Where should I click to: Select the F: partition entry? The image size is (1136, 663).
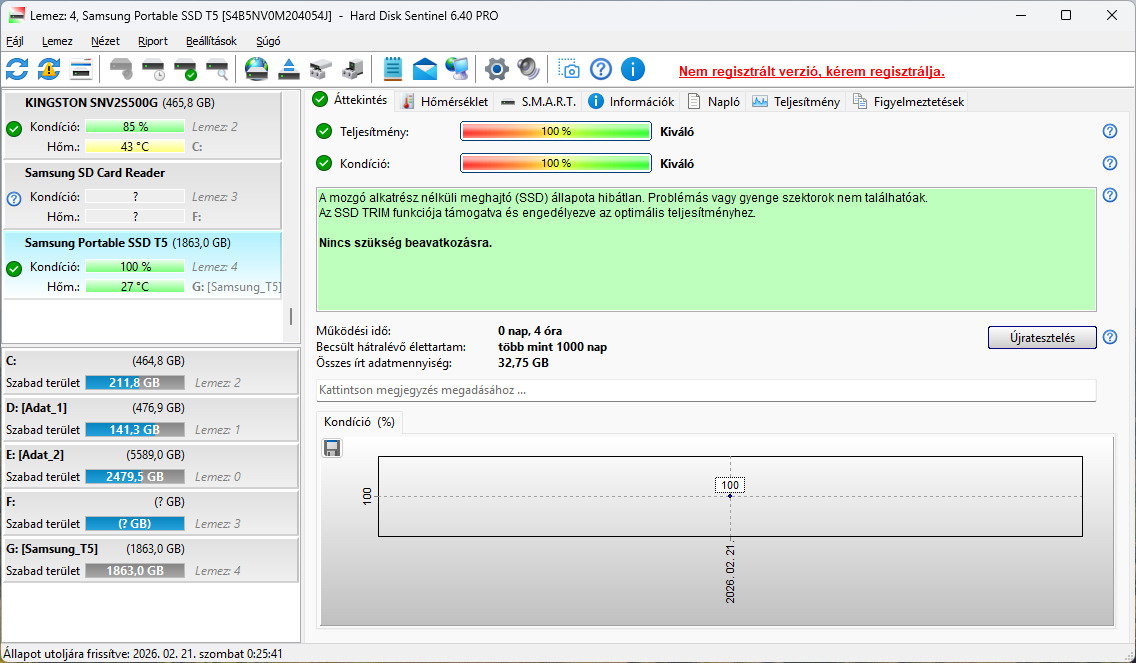(151, 513)
